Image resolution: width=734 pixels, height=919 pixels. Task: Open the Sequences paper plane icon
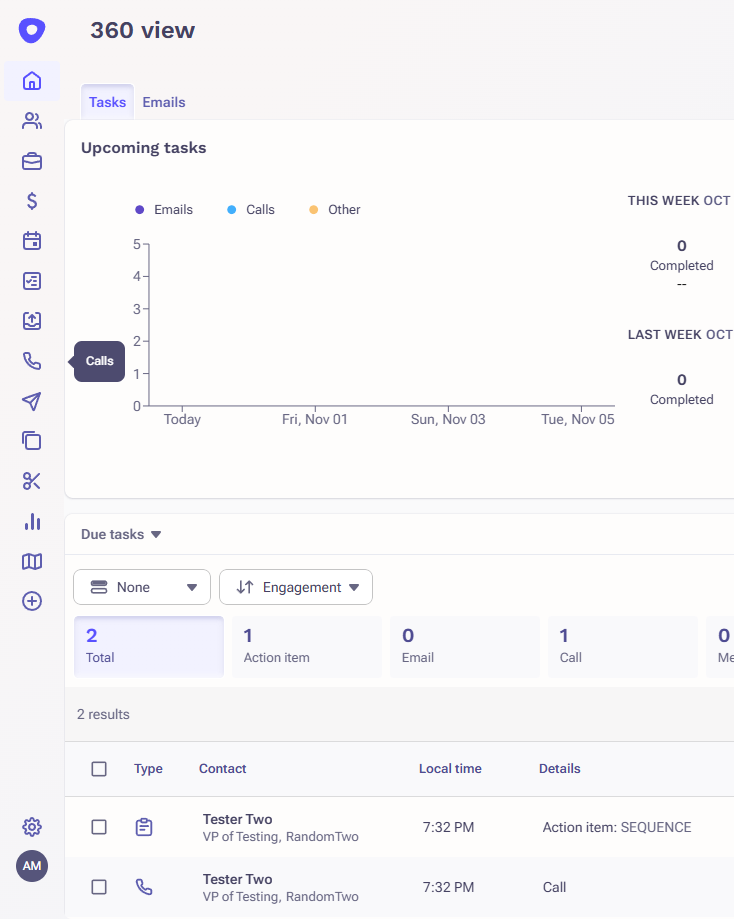(32, 401)
